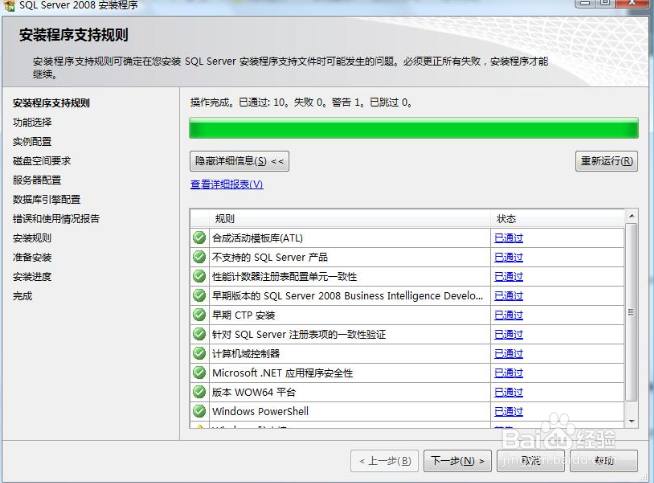654x483 pixels.
Task: Open 已通过 link for Microsoft .NET 应用程序安全性
Action: tap(508, 372)
